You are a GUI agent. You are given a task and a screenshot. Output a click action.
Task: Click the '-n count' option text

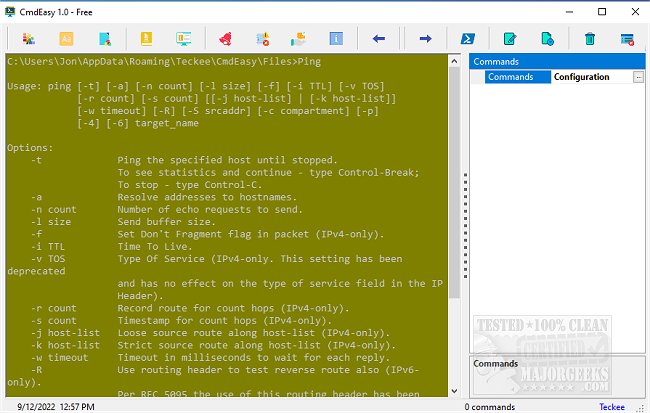coord(54,209)
